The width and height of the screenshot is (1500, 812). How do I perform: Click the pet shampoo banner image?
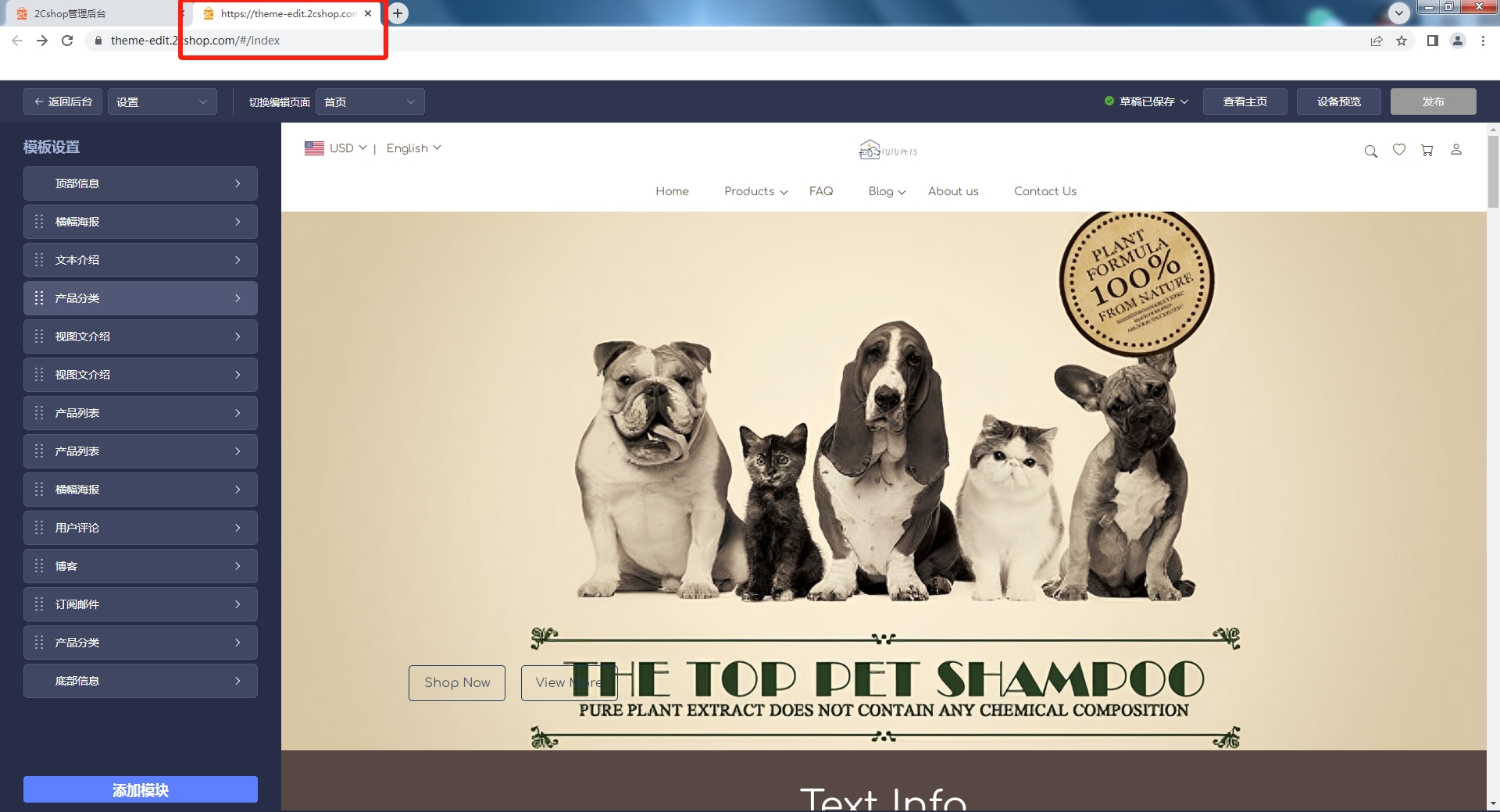[884, 480]
